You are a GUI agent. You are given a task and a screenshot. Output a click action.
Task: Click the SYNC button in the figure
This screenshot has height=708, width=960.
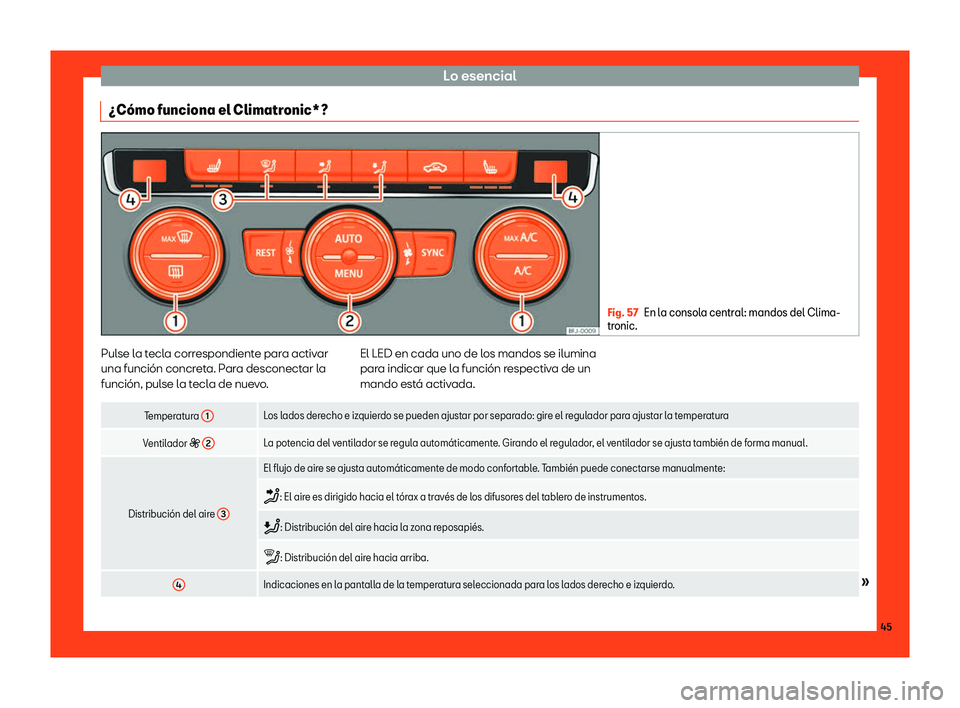pyautogui.click(x=433, y=252)
